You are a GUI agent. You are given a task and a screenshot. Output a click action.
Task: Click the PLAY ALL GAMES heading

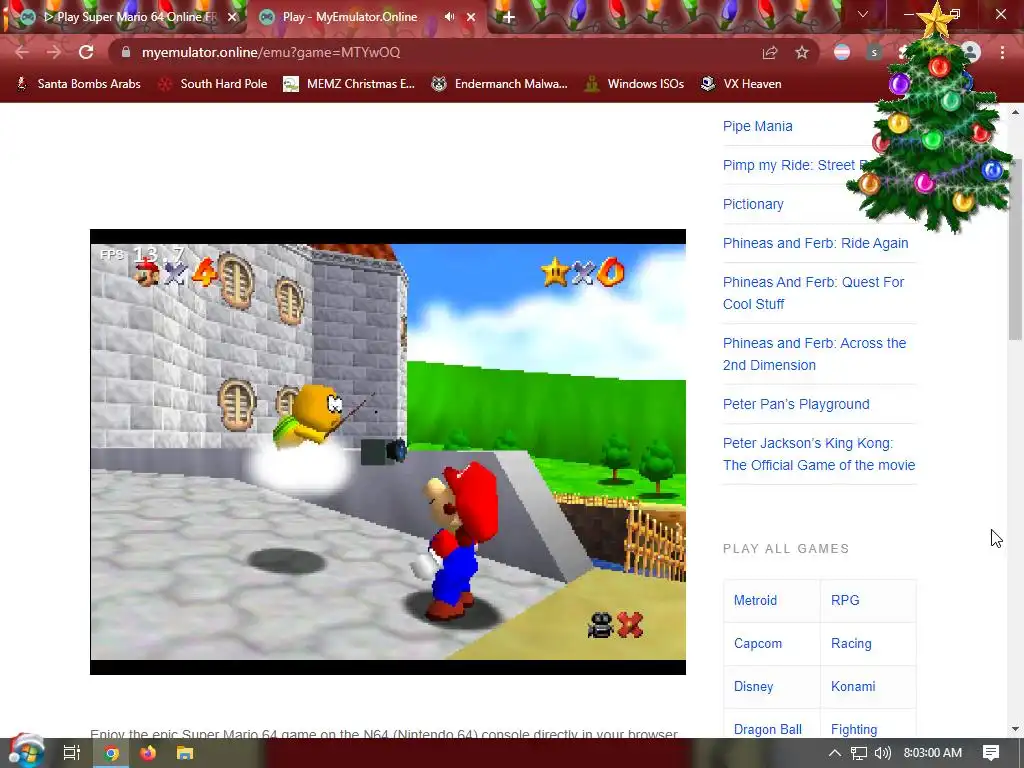click(x=786, y=549)
